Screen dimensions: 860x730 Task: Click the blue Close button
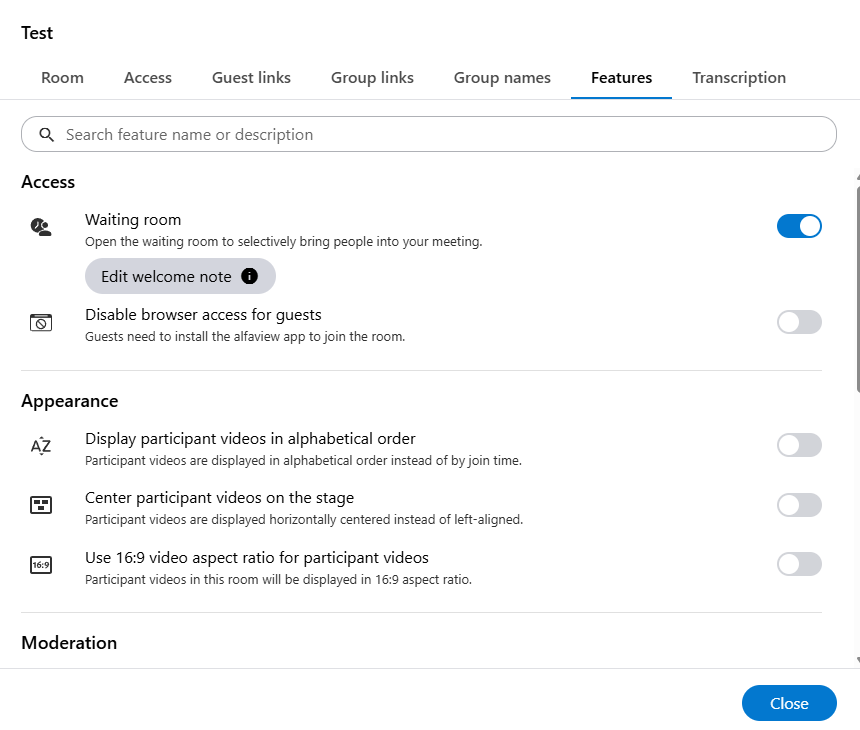click(x=789, y=703)
